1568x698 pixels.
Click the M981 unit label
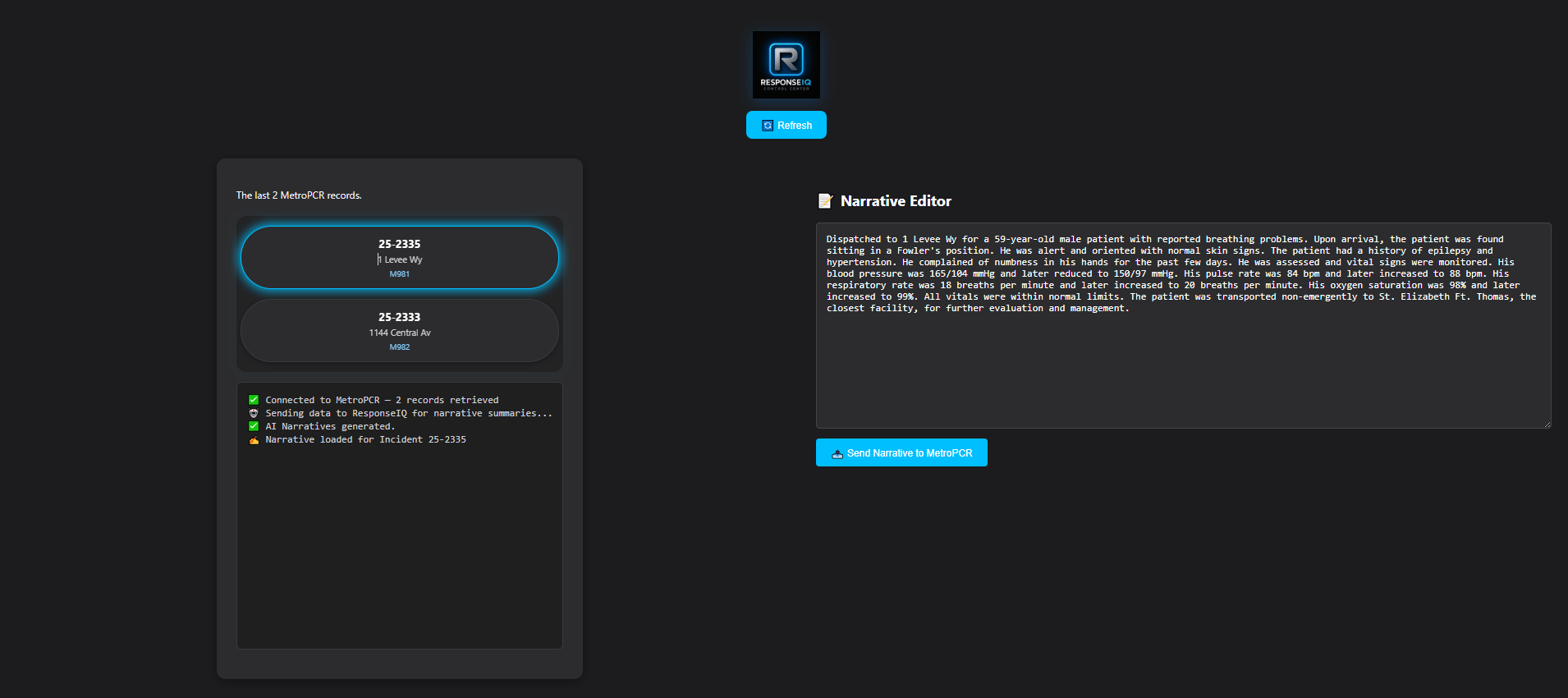click(400, 274)
